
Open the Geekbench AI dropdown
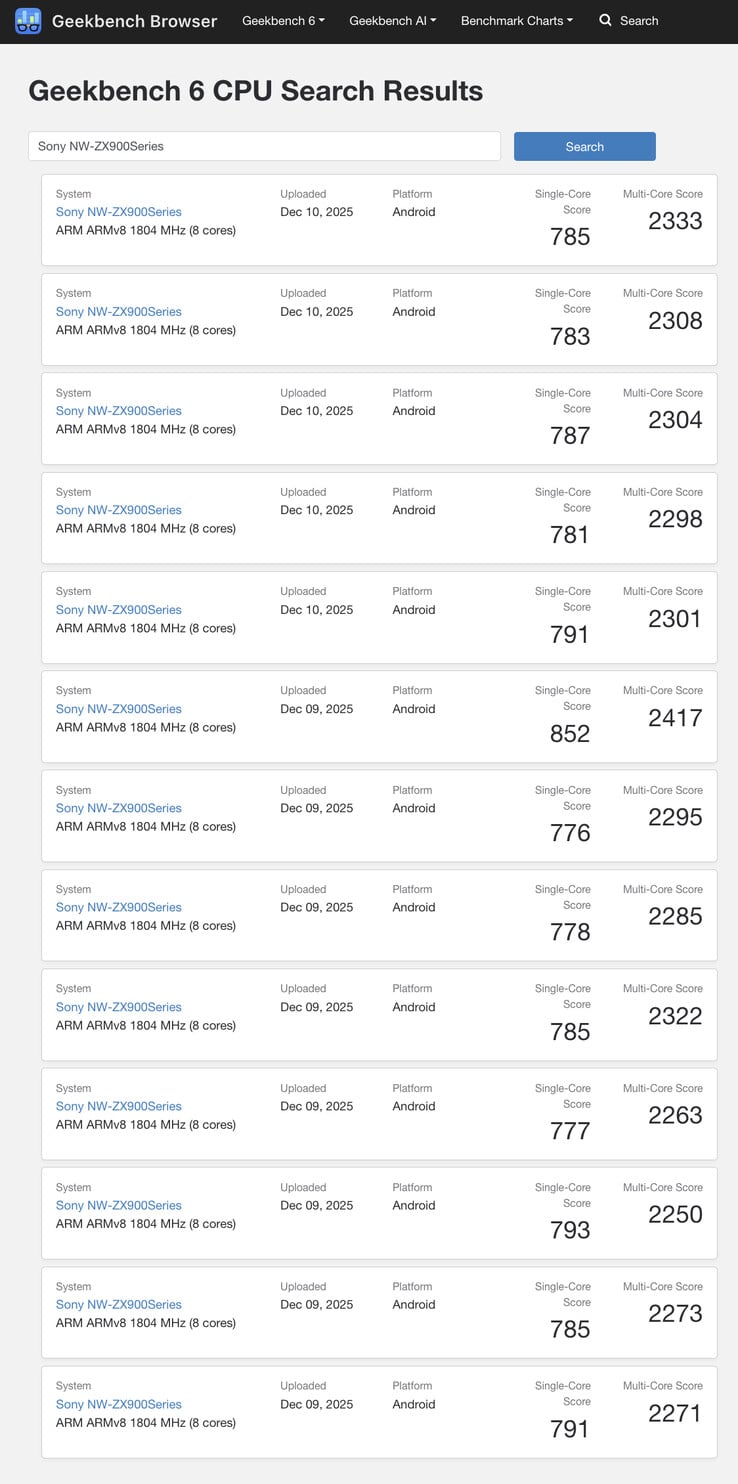[x=392, y=20]
